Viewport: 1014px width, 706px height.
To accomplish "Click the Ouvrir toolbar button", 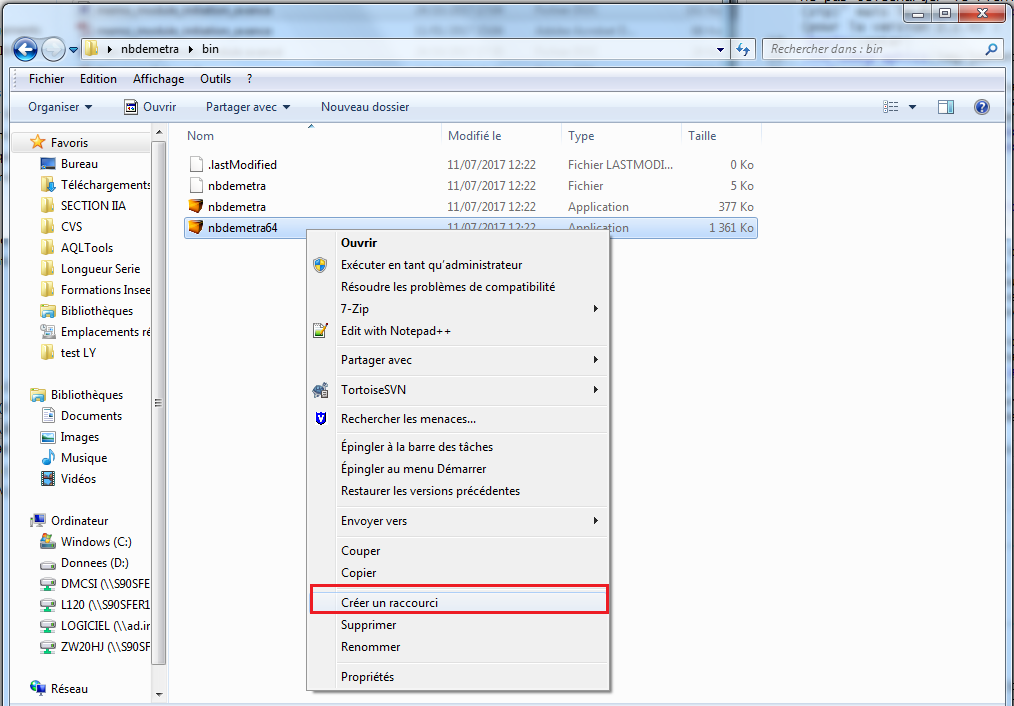I will coord(150,107).
